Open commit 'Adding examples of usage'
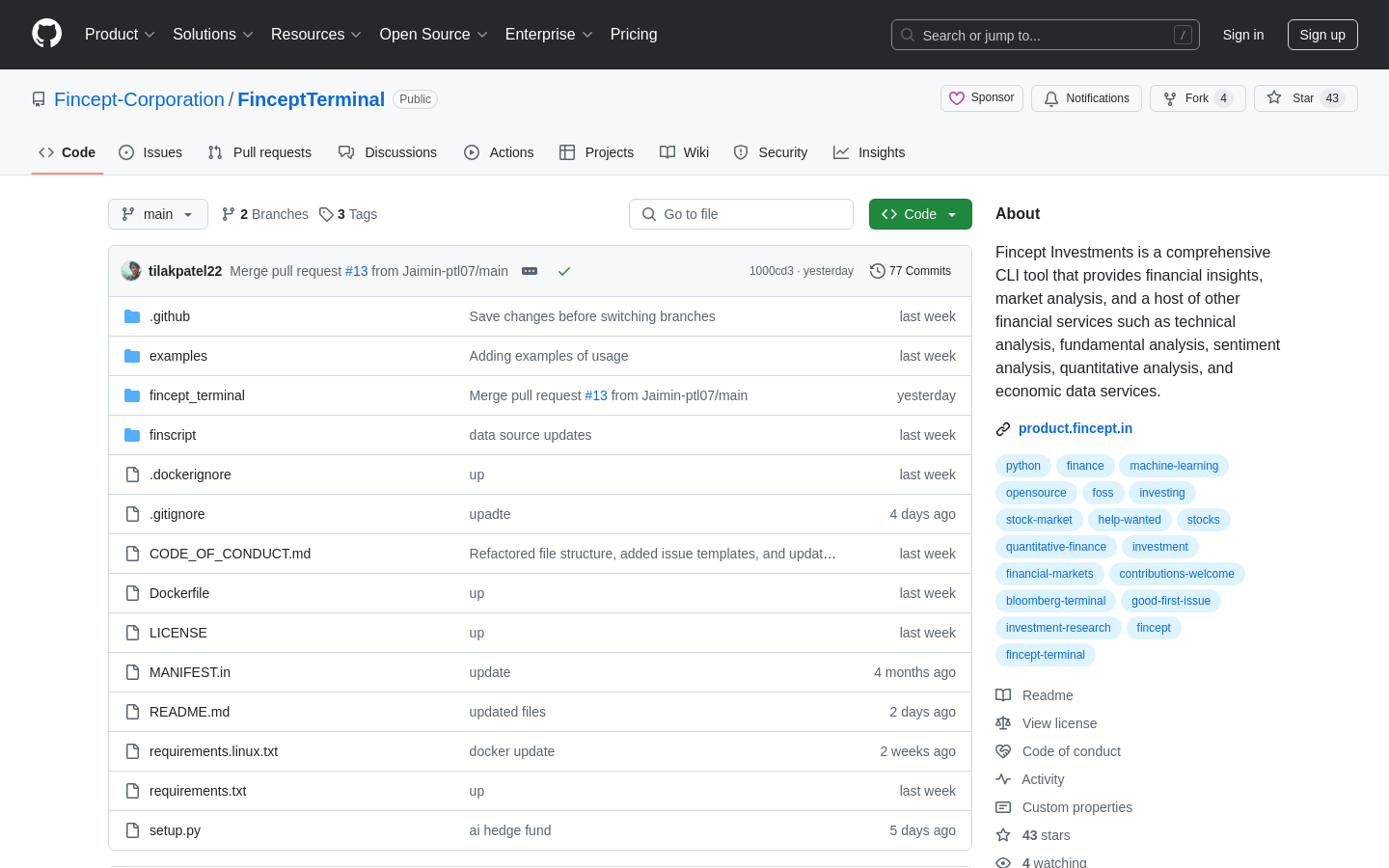Viewport: 1389px width, 868px height. click(549, 356)
